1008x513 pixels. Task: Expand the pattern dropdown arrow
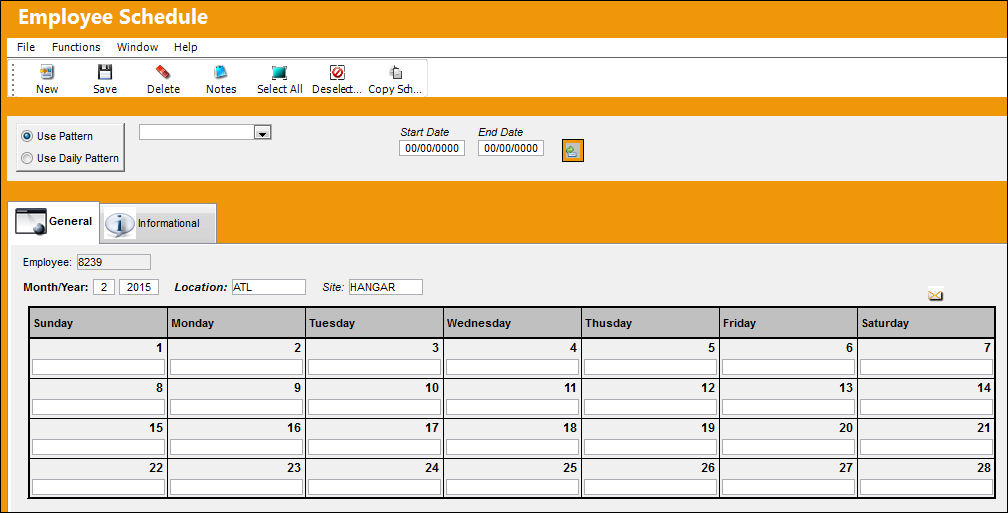(262, 132)
